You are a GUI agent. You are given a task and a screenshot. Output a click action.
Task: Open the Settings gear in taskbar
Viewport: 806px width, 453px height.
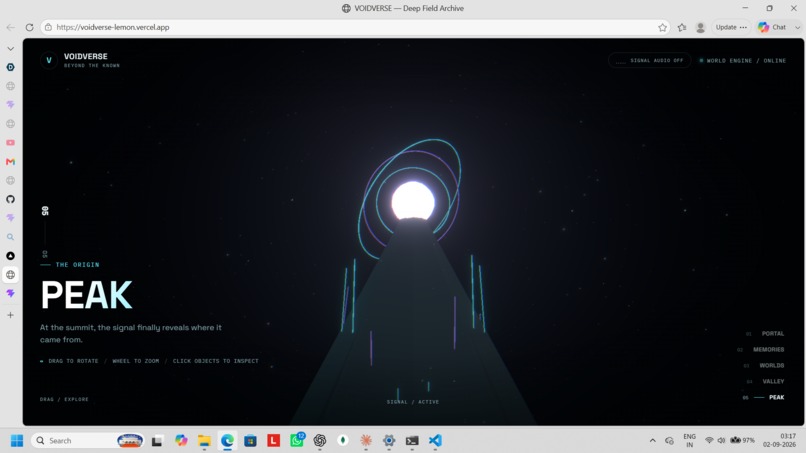click(389, 441)
